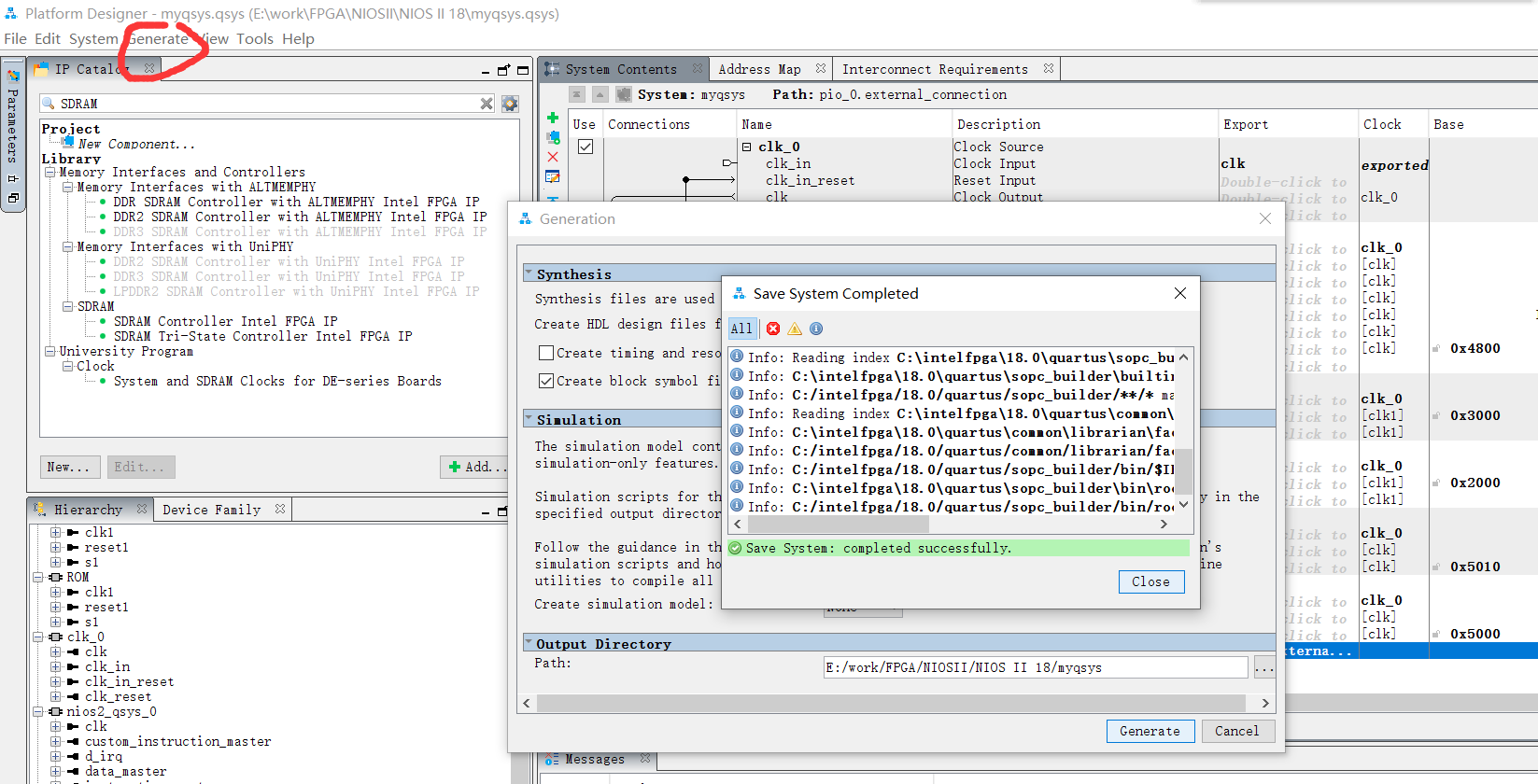Close the Hierarchy tab

pyautogui.click(x=142, y=509)
